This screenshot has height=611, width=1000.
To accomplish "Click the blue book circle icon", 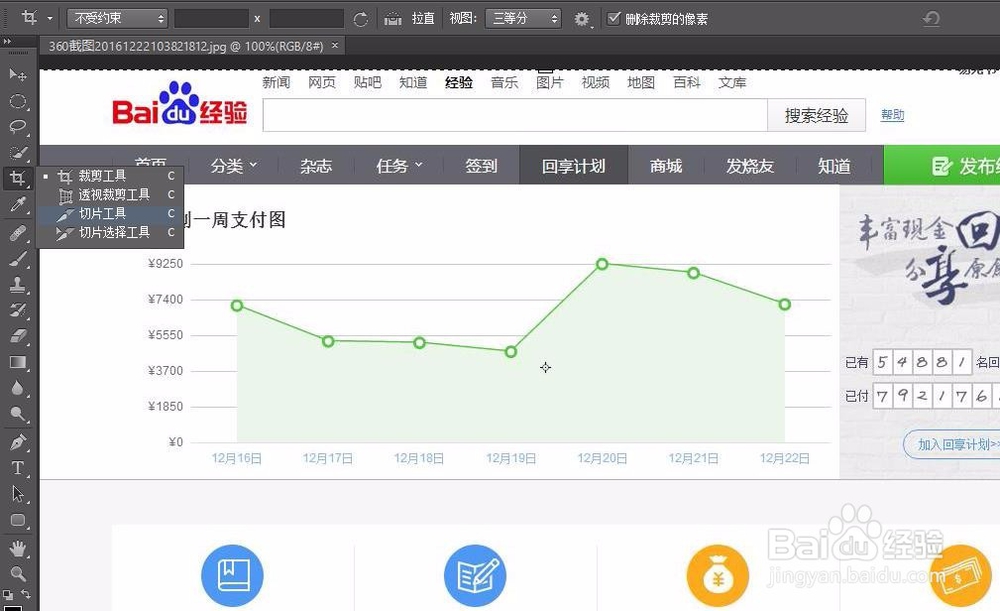I will (x=232, y=575).
